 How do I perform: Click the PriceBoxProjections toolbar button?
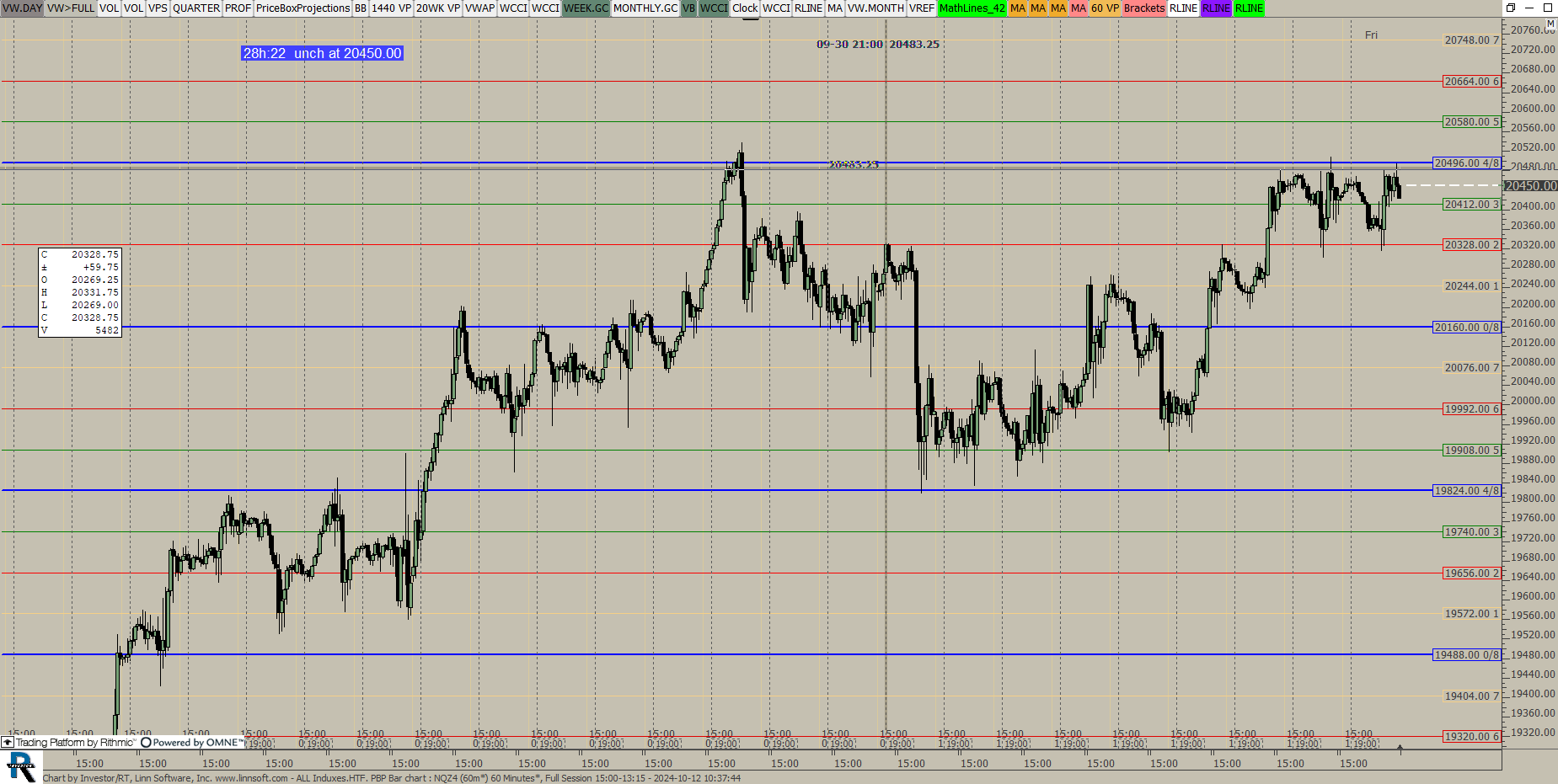302,8
